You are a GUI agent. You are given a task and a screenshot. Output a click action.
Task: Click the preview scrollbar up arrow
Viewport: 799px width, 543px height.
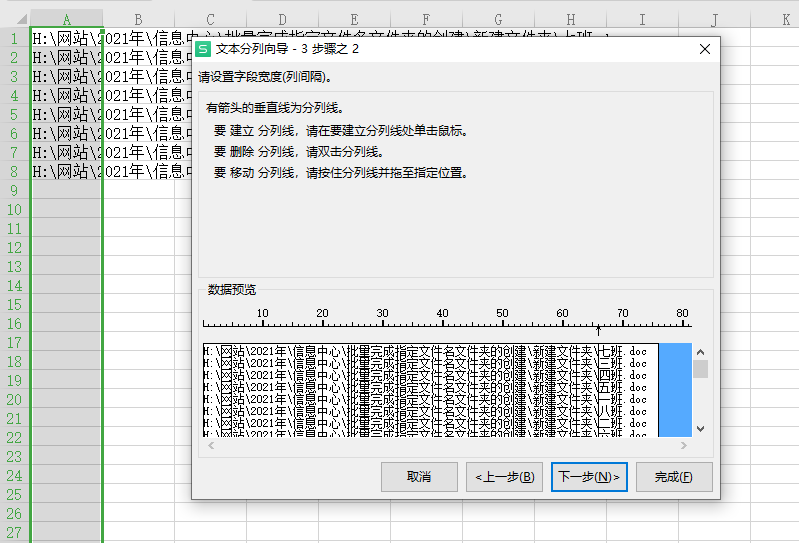700,353
